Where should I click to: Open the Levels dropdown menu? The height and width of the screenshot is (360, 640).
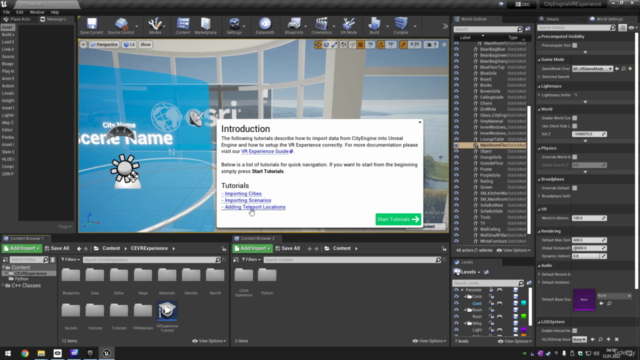coord(468,272)
